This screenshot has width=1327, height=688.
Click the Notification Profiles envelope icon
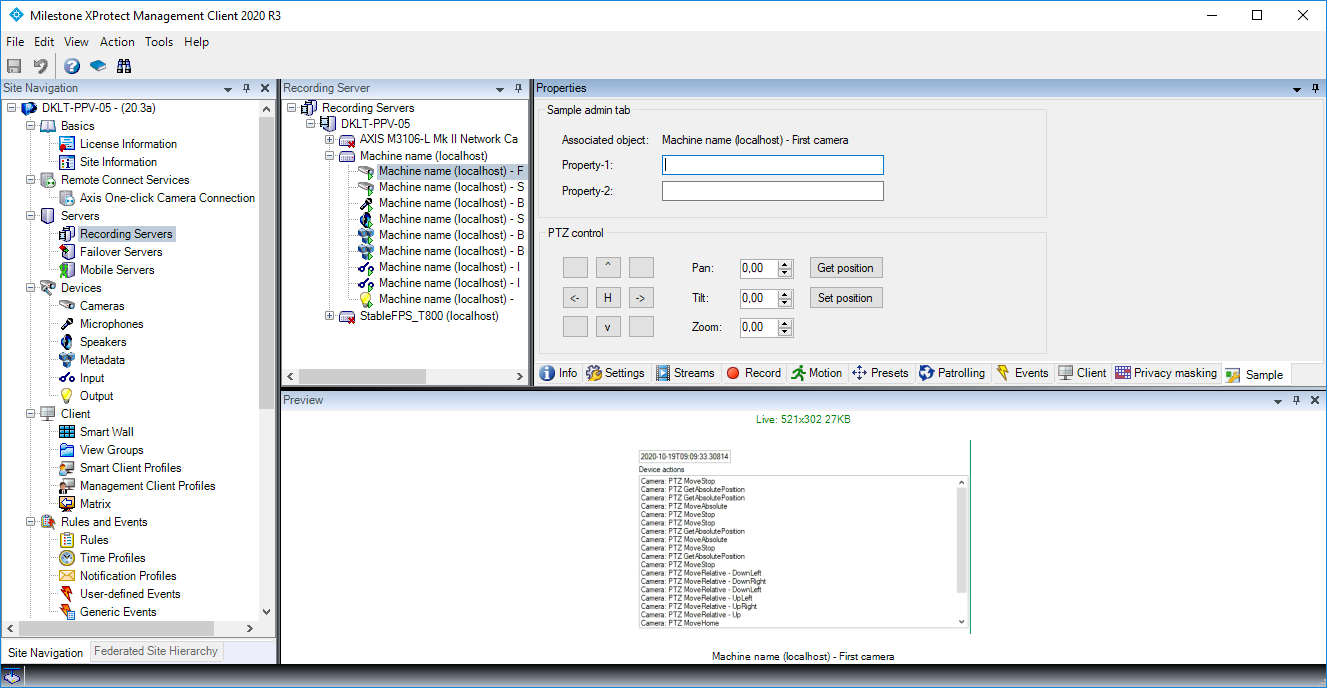click(67, 576)
